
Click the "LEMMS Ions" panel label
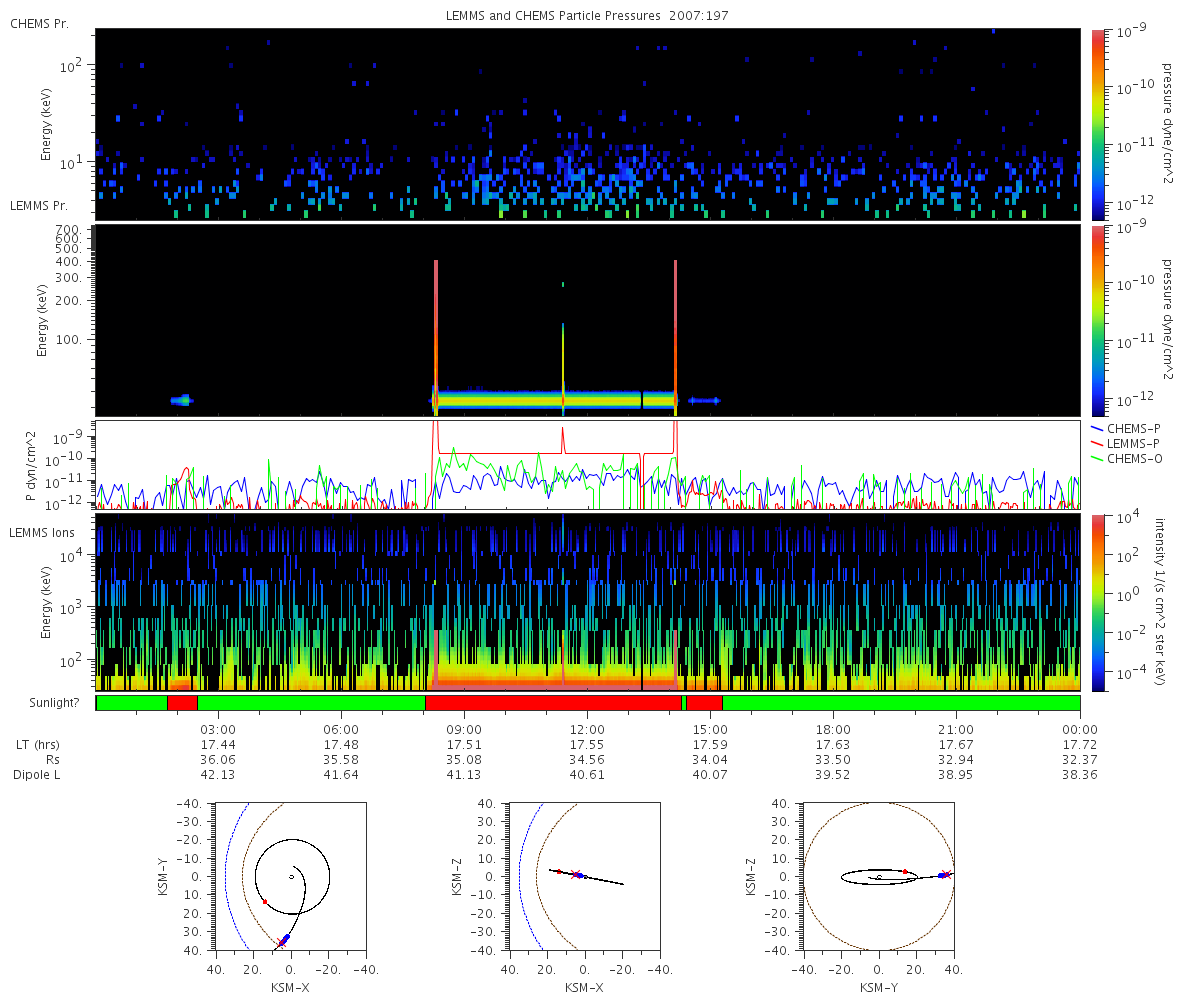[x=42, y=532]
